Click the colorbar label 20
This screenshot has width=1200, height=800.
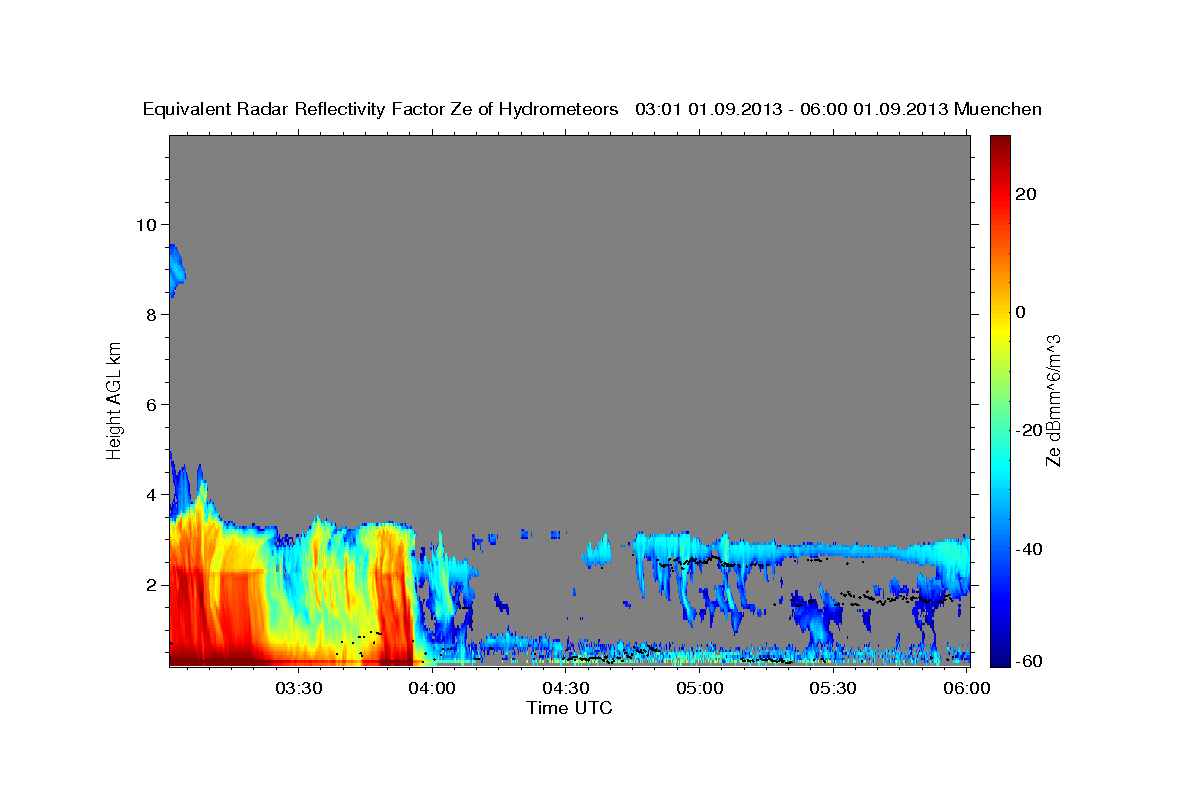(x=1025, y=194)
